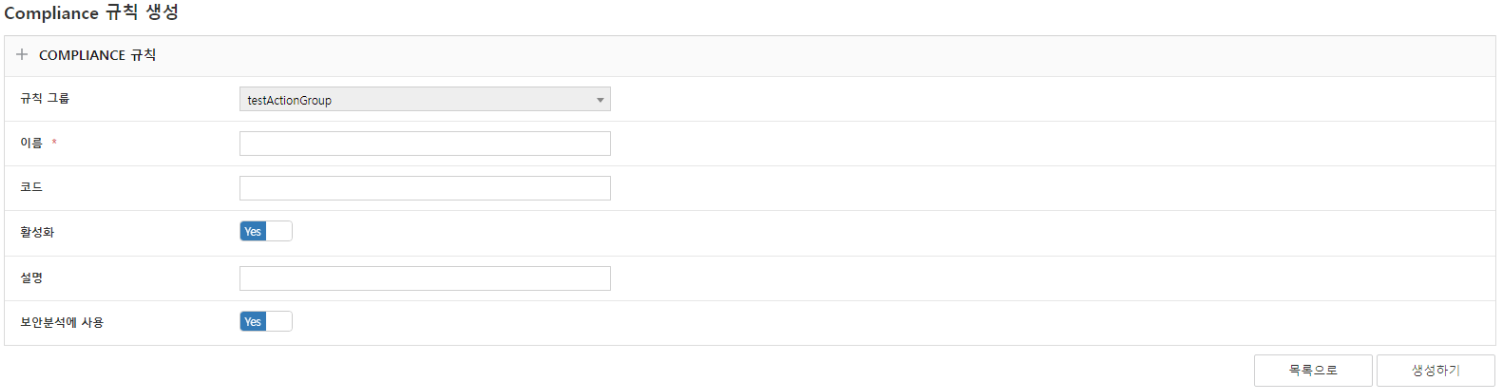Focus the 코드 text field
The height and width of the screenshot is (391, 1500).
click(425, 189)
